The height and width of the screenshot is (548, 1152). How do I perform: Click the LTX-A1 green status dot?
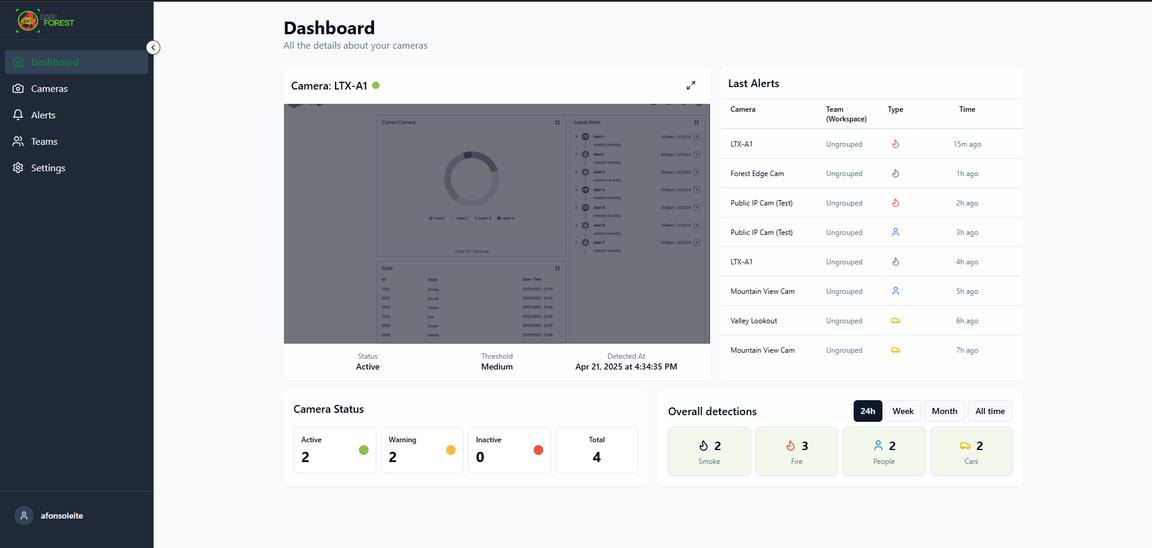point(375,85)
